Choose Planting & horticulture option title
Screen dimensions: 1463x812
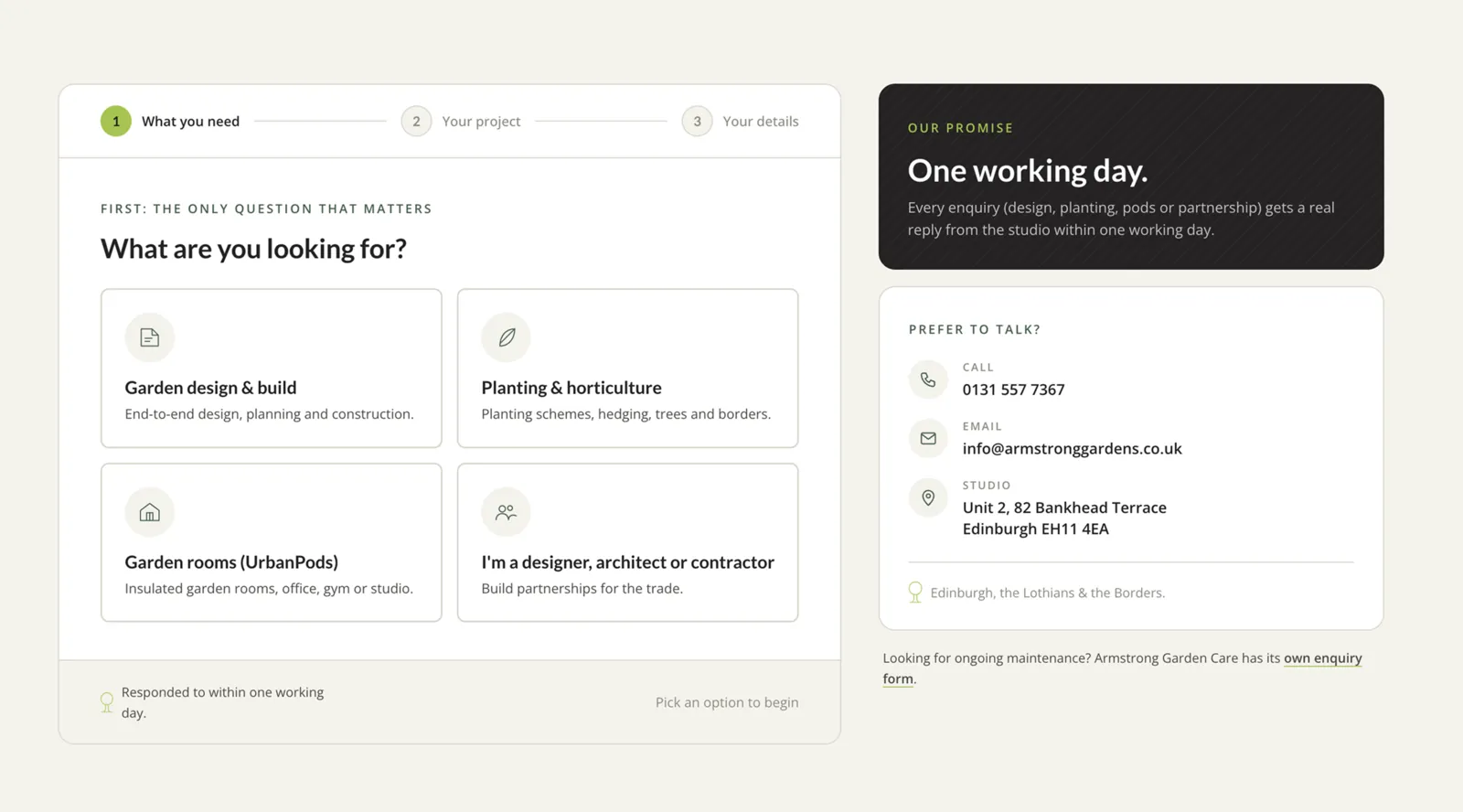click(x=571, y=388)
